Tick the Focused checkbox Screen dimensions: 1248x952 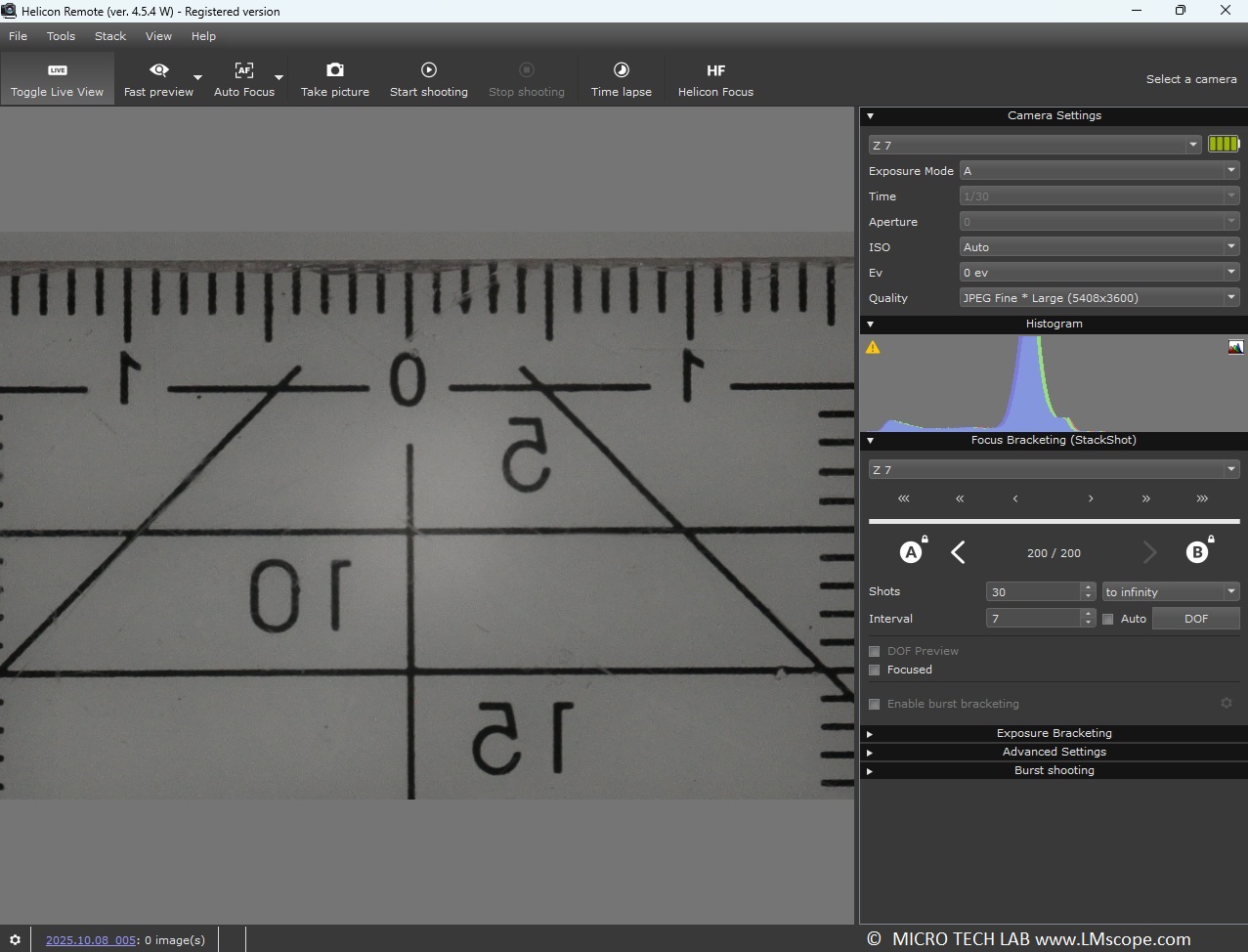(875, 670)
